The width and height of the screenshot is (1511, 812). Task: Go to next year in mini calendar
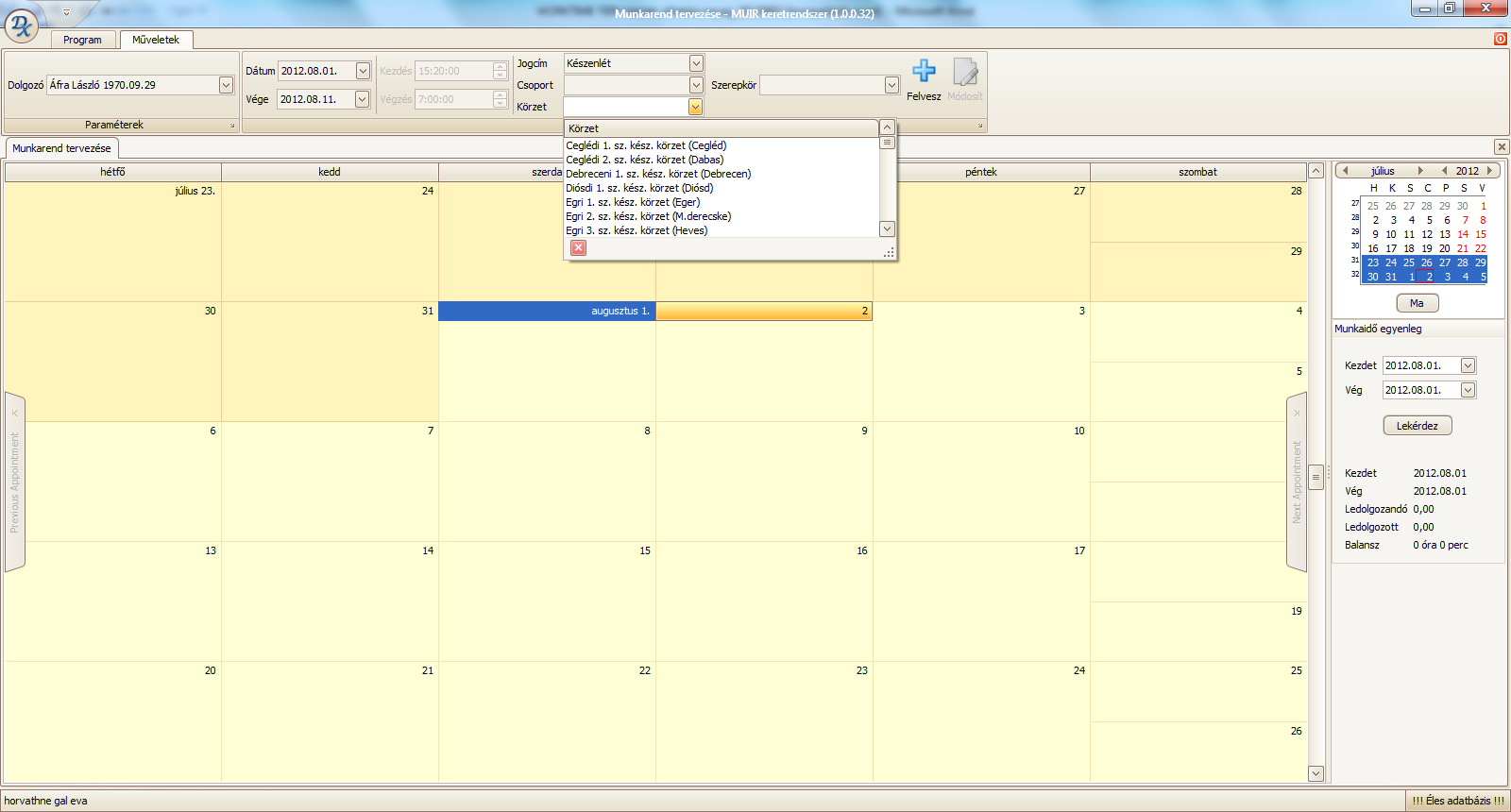pyautogui.click(x=1489, y=171)
